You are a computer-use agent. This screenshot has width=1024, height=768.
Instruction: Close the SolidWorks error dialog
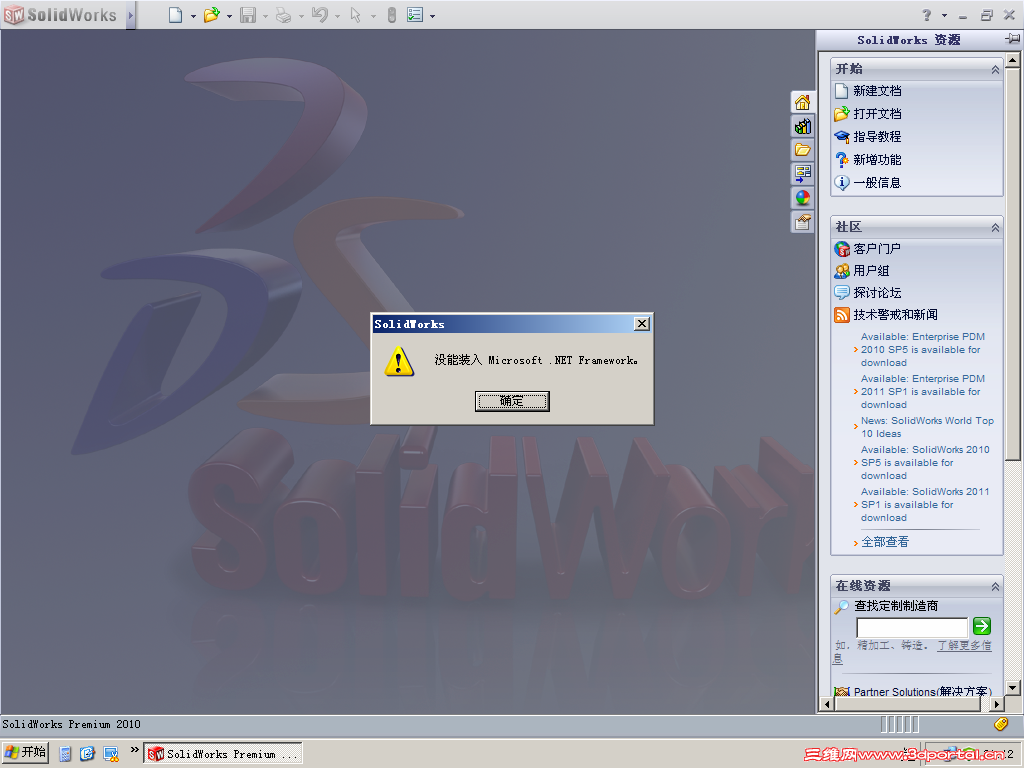point(642,323)
